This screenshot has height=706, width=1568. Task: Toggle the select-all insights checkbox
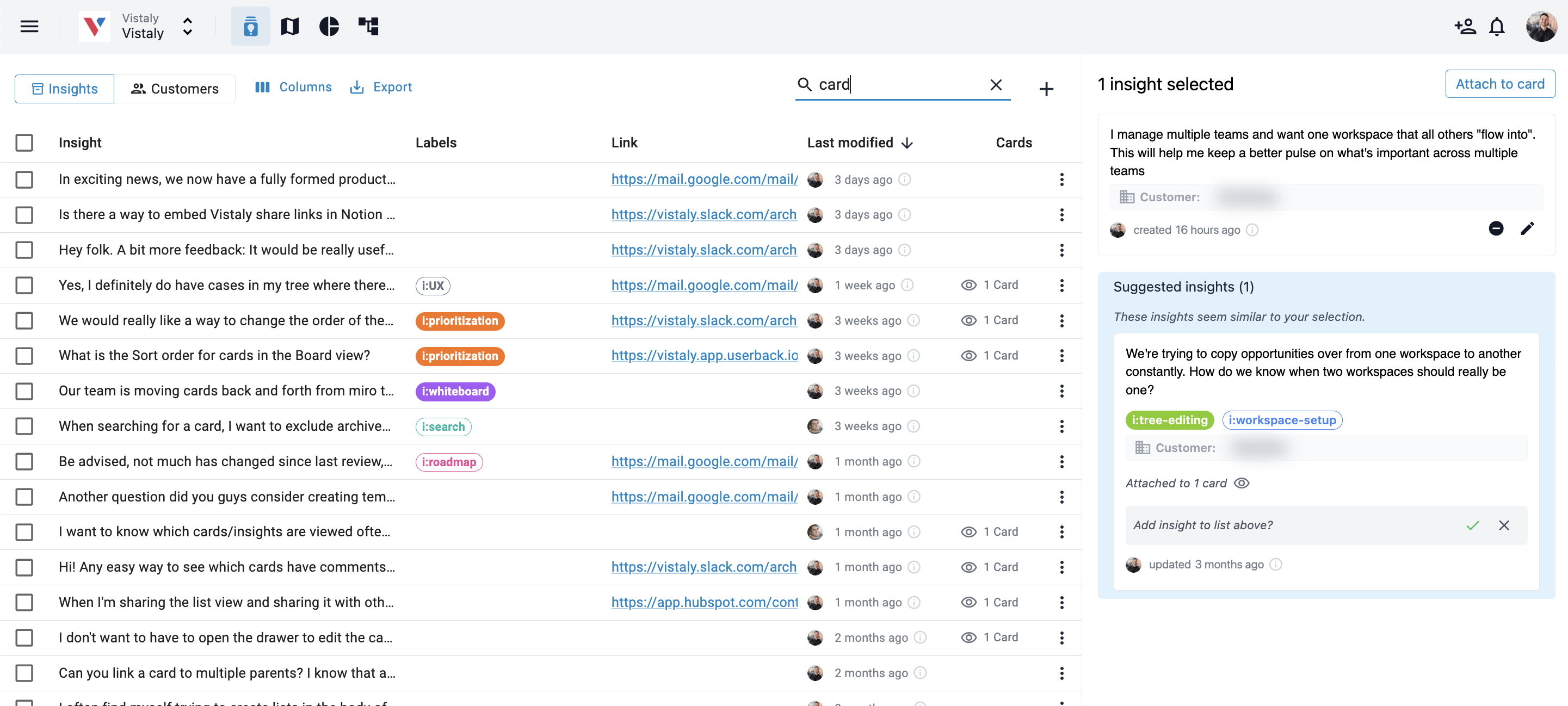(x=24, y=143)
